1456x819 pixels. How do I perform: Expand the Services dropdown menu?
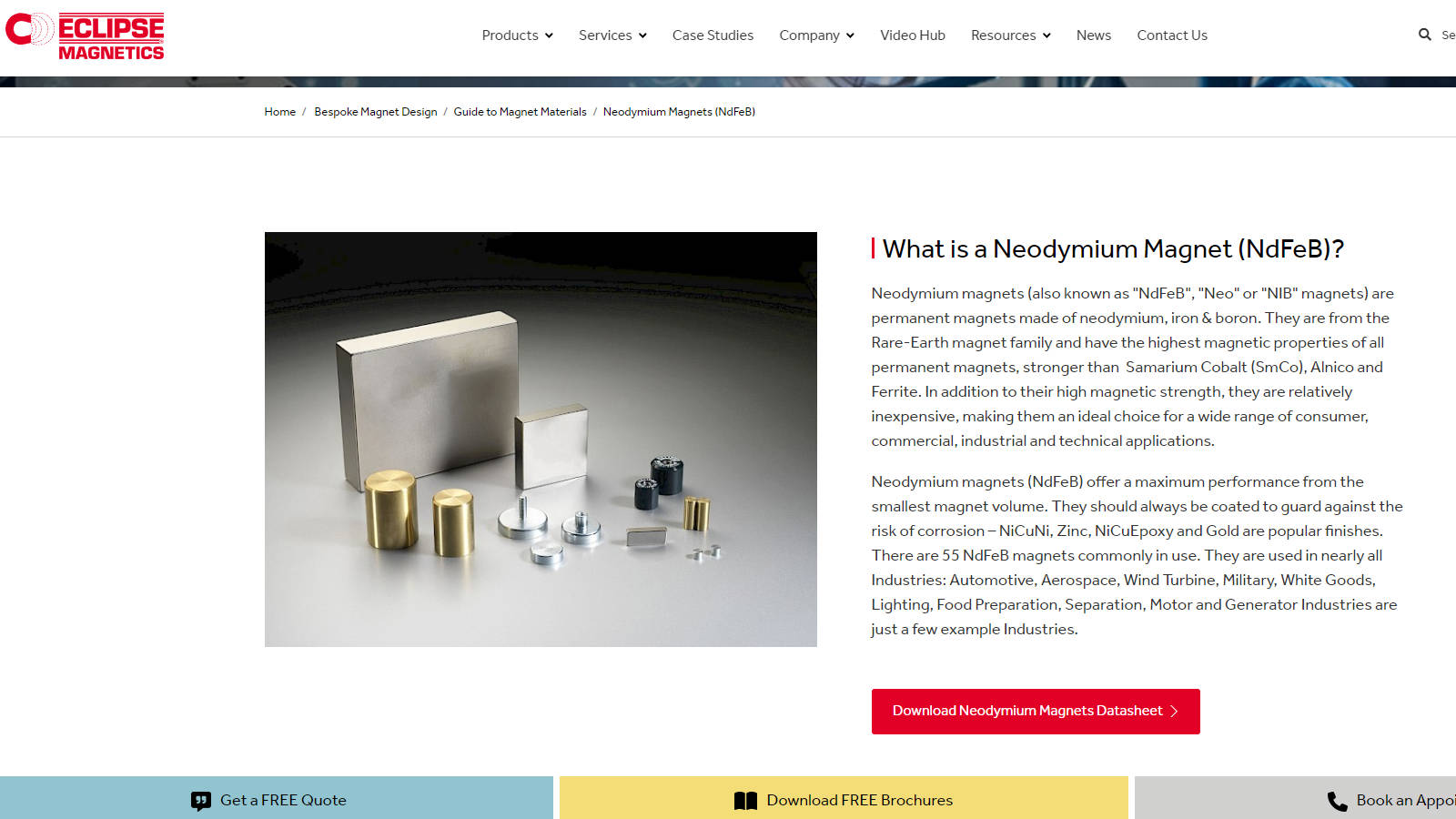click(612, 35)
